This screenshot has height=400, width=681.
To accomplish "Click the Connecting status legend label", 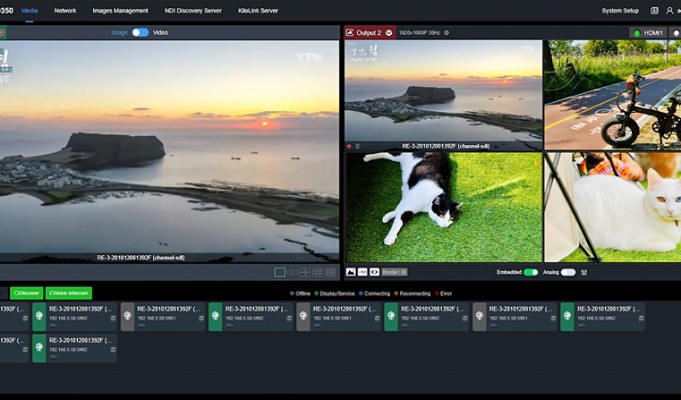I will 377,294.
